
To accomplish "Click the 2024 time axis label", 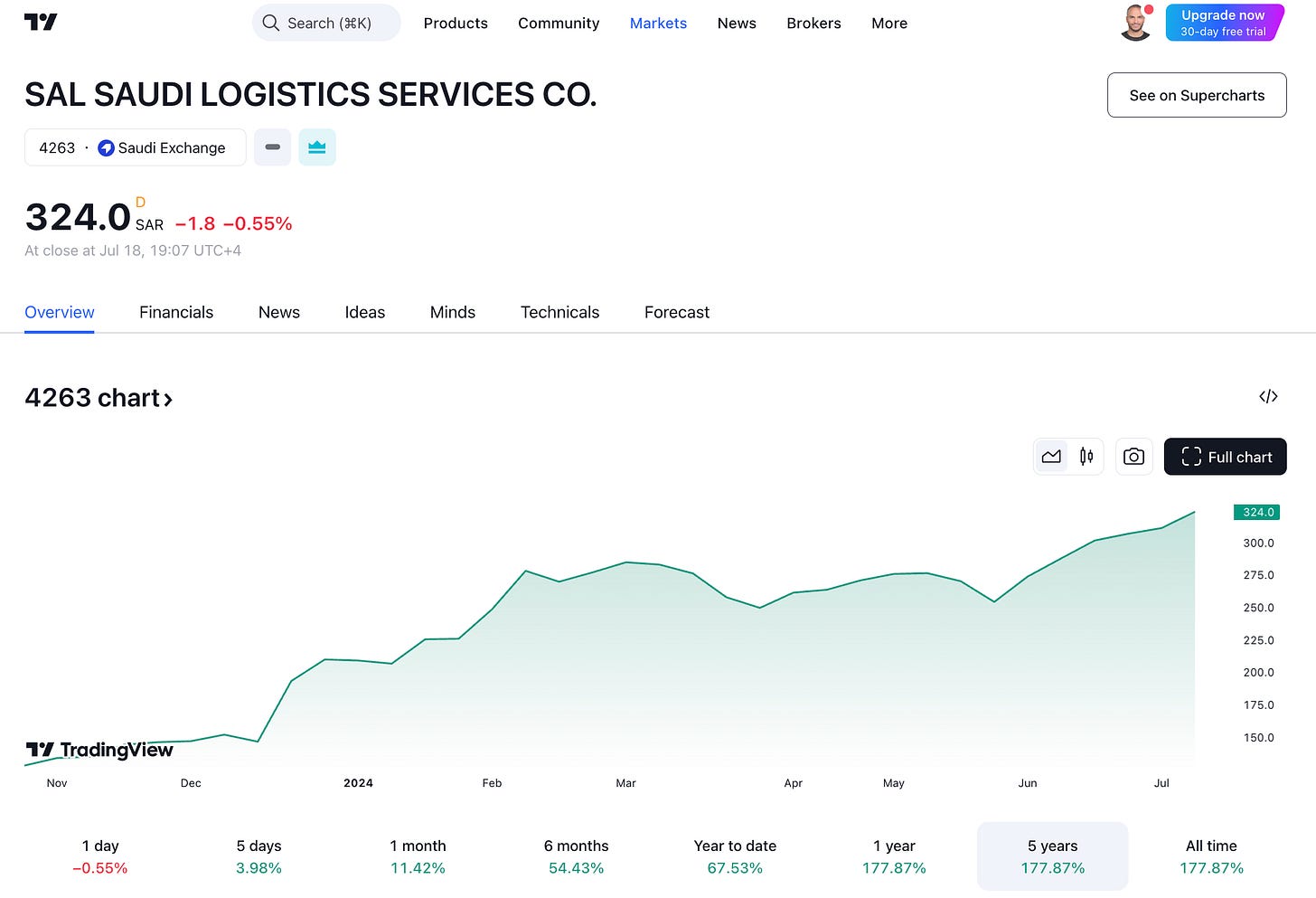I will (358, 783).
